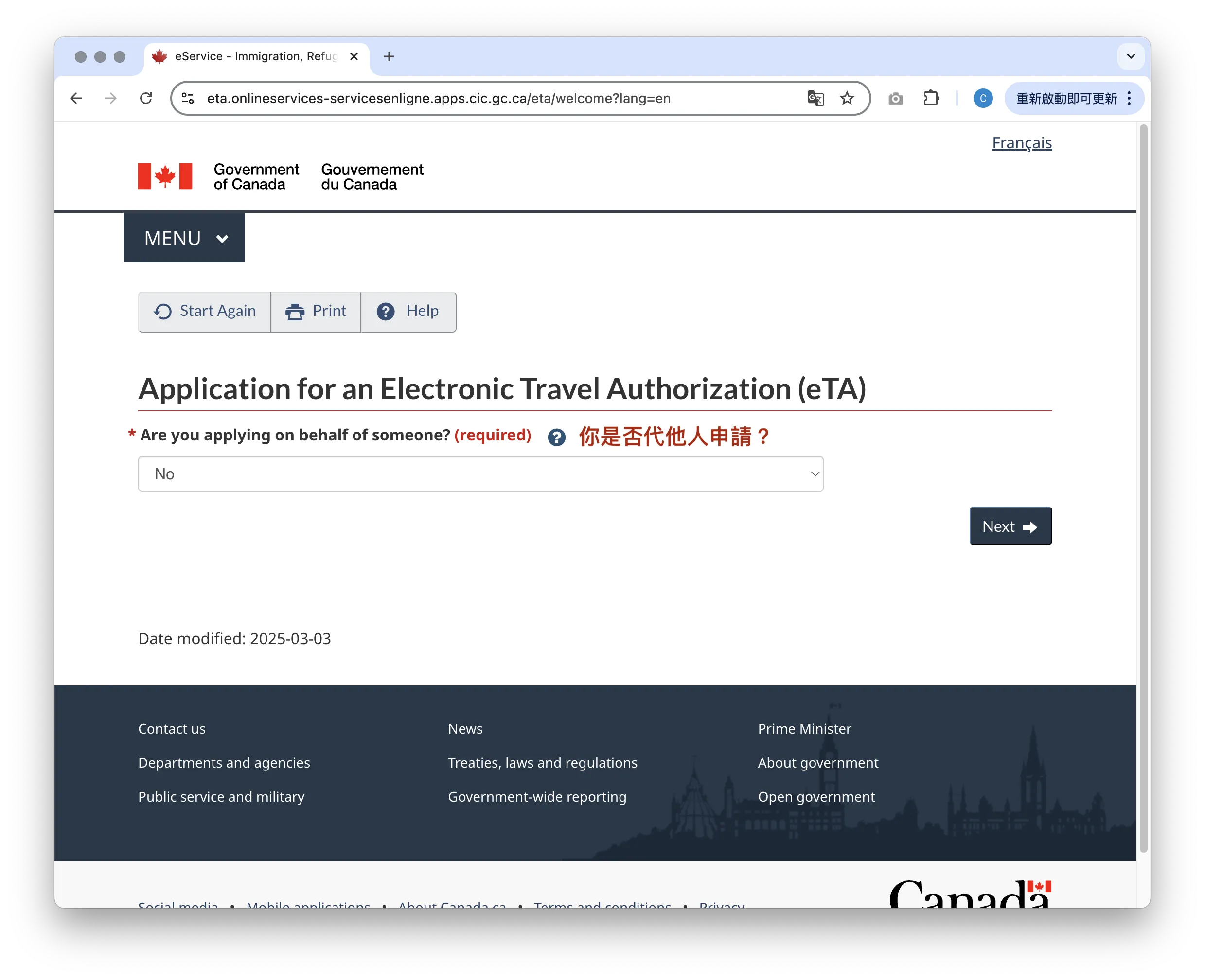Select the eService Immigration tab
Screen dimensions: 1205x980
pyautogui.click(x=257, y=56)
